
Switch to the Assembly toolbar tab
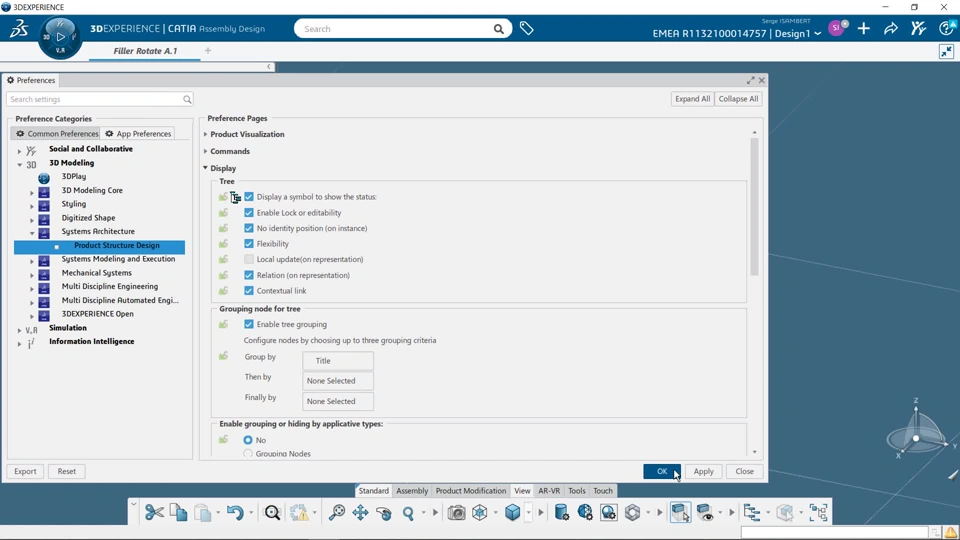pyautogui.click(x=412, y=490)
